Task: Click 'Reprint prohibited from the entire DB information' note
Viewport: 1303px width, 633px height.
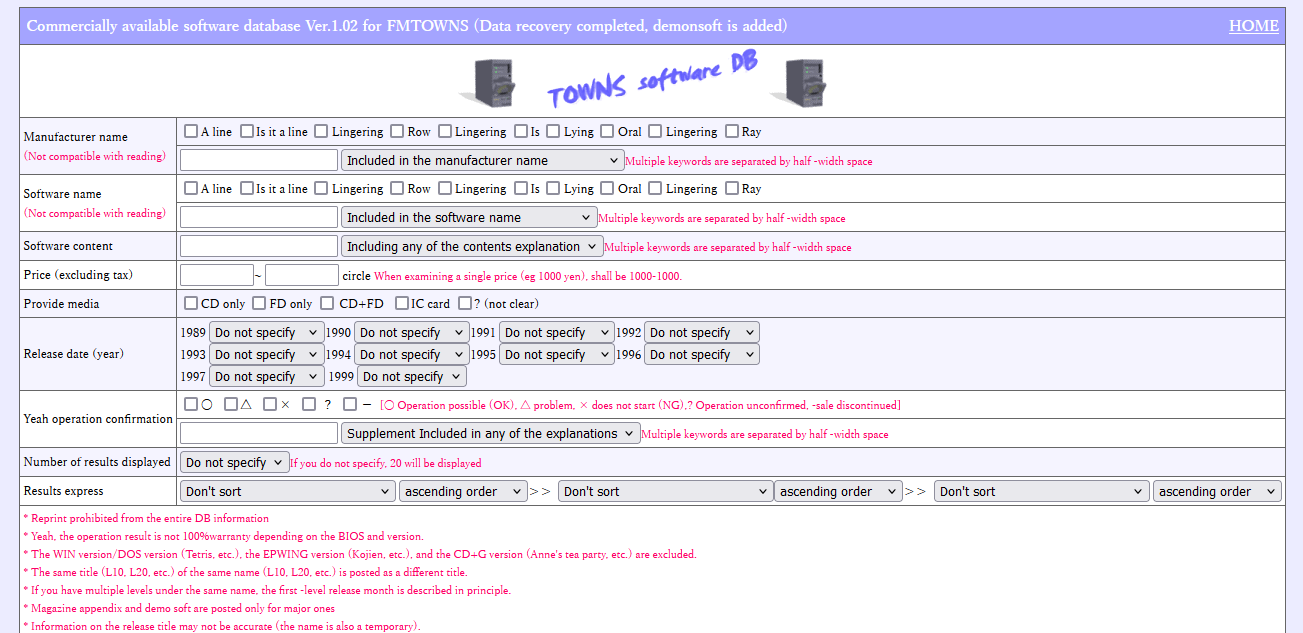Action: 146,518
